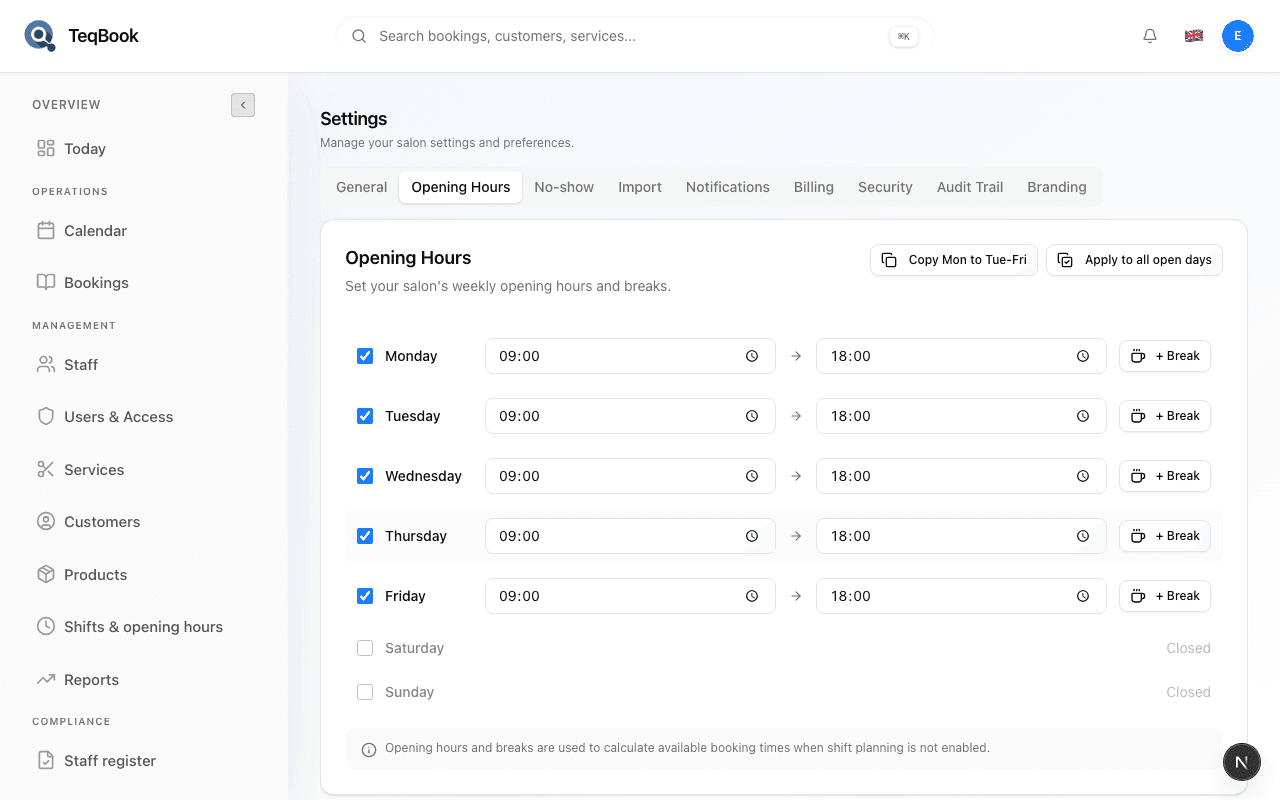Click the info icon in footer note
Viewport: 1280px width, 800px height.
coord(369,749)
